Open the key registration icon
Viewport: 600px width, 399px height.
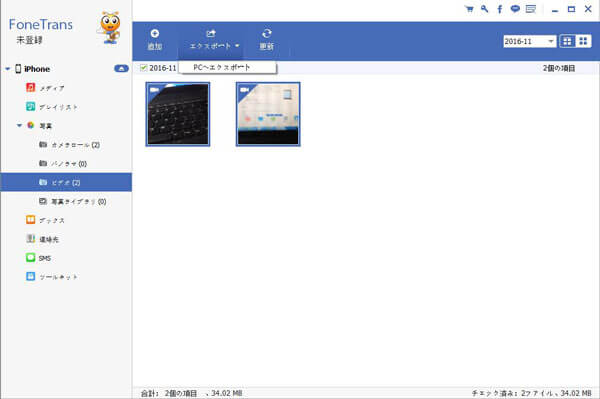click(484, 9)
